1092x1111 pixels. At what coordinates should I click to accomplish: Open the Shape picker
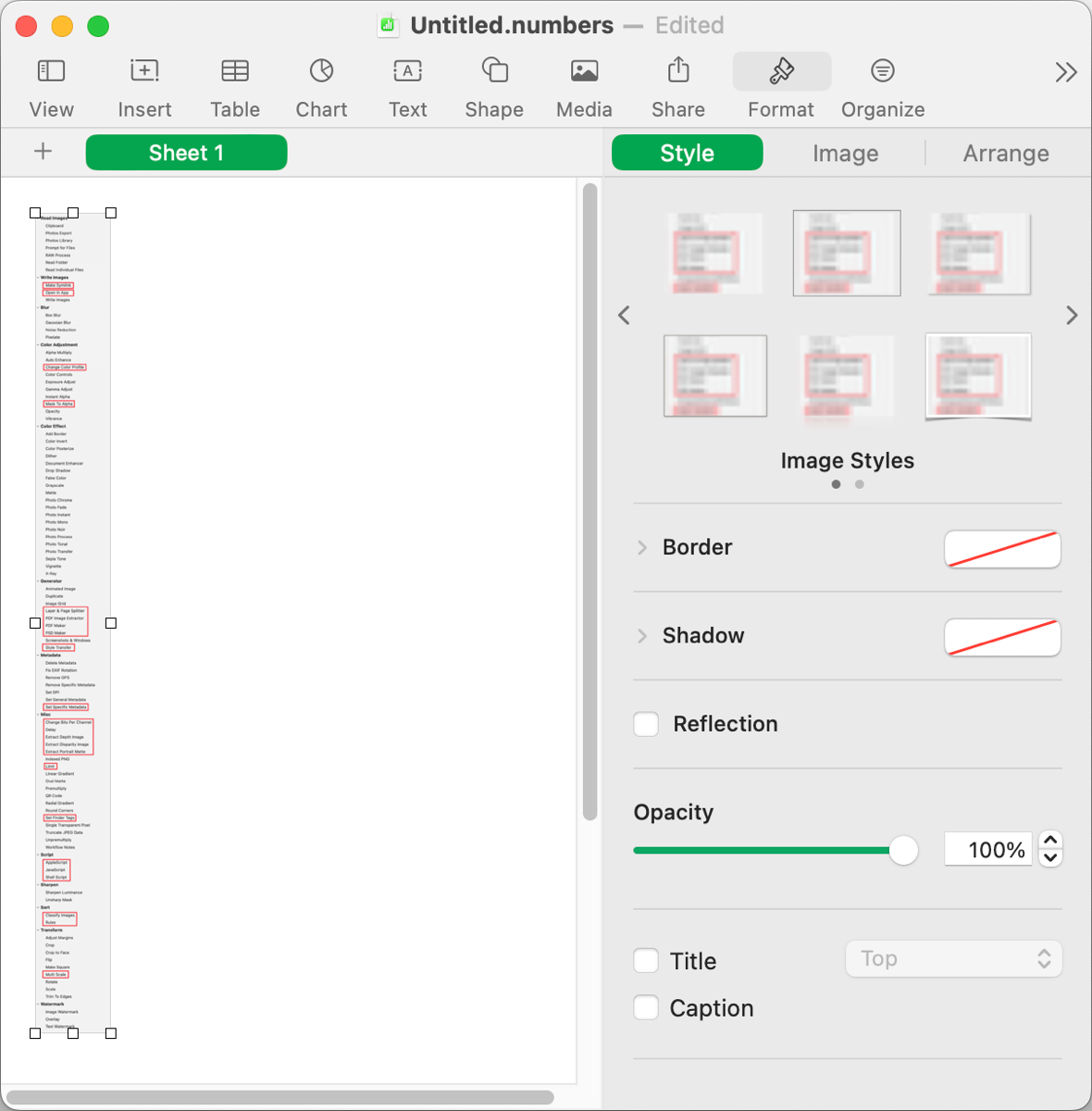tap(494, 71)
